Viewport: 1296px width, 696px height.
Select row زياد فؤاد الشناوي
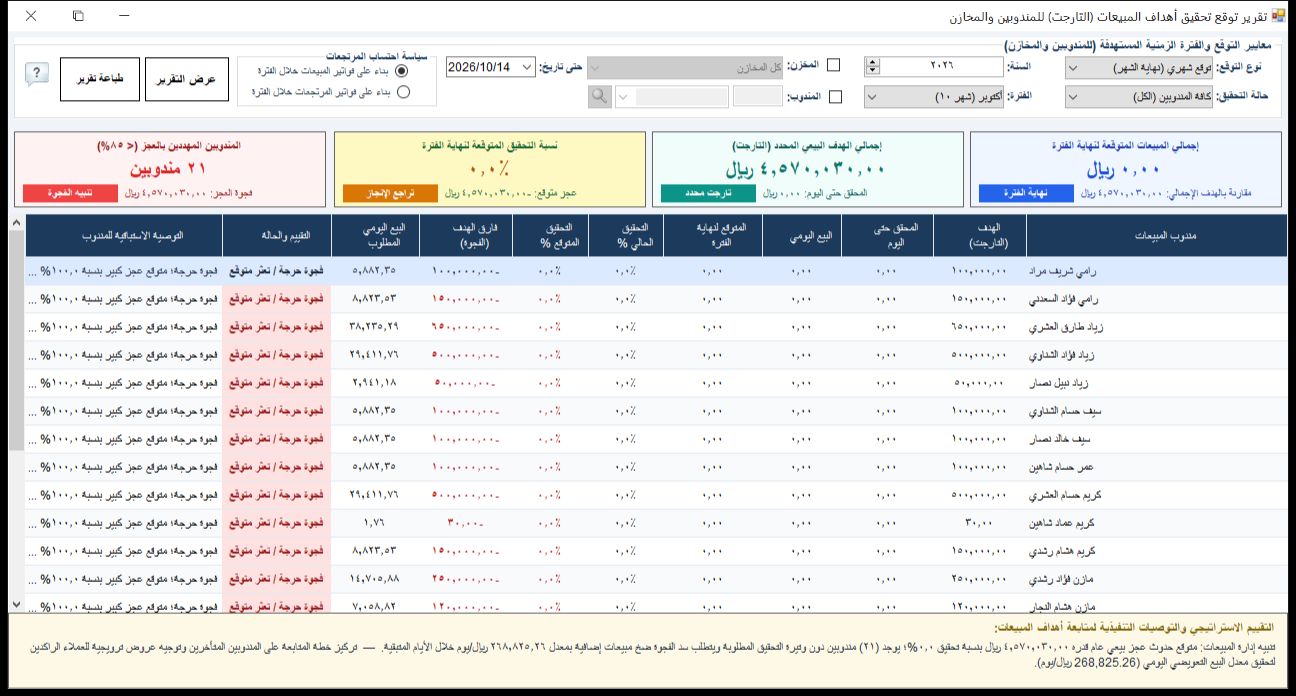pyautogui.click(x=656, y=354)
